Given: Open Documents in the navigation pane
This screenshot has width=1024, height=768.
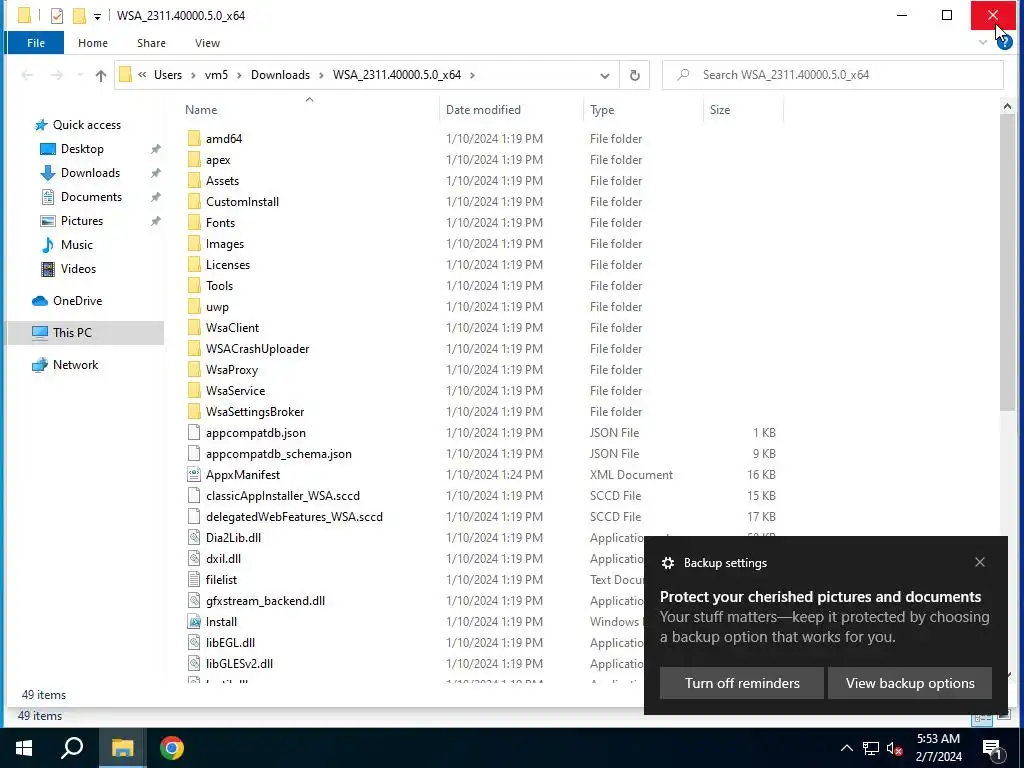Looking at the screenshot, I should [x=91, y=197].
